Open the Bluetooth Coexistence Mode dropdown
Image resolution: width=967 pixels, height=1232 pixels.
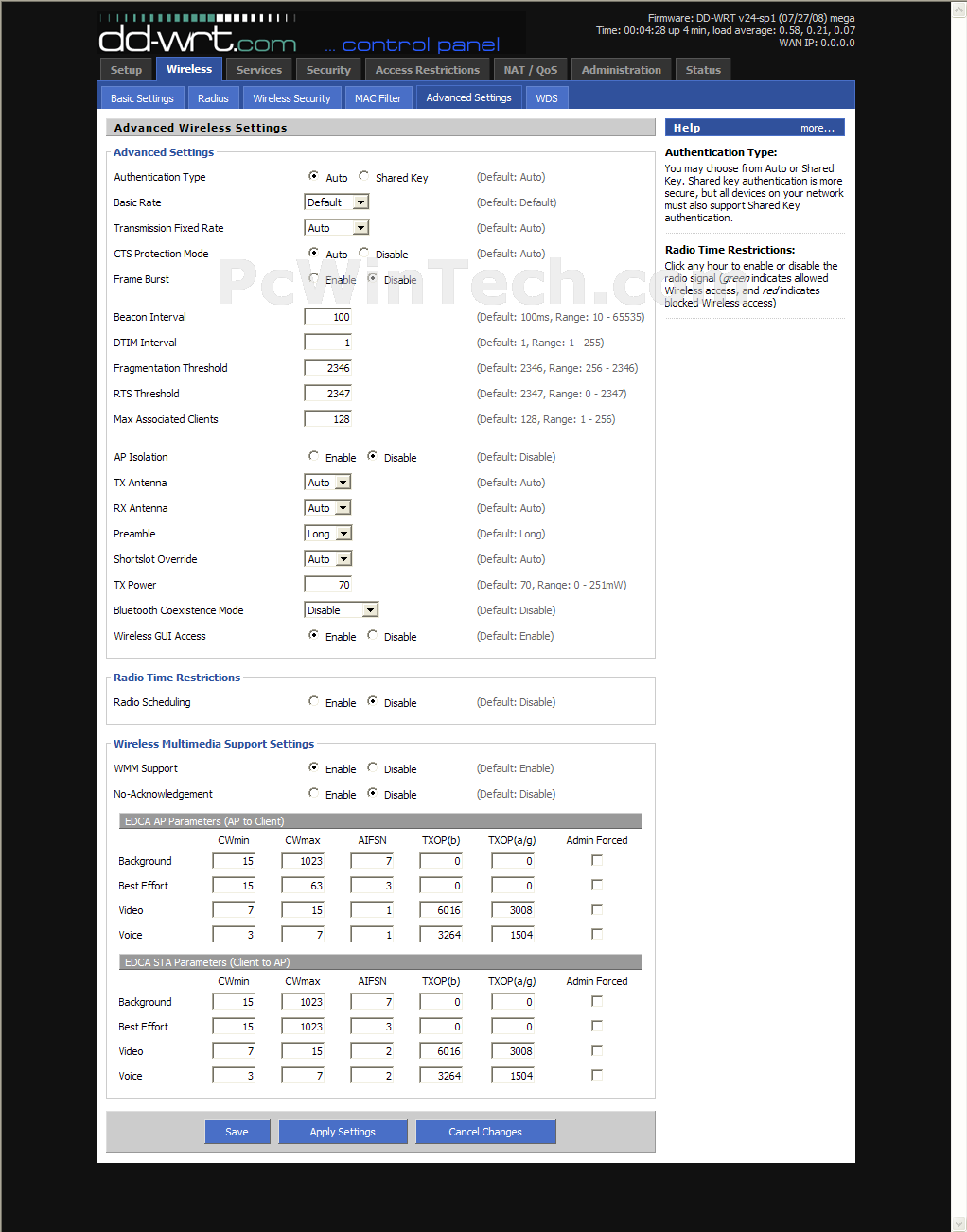pos(342,610)
